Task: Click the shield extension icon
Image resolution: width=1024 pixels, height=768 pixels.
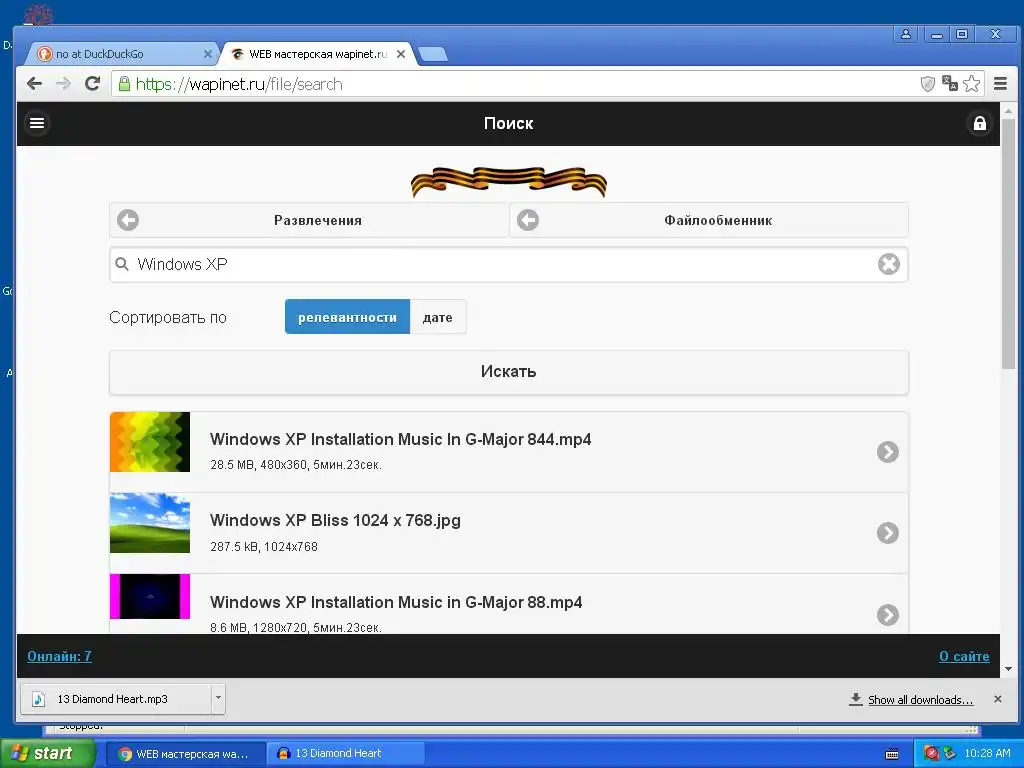Action: [x=927, y=84]
